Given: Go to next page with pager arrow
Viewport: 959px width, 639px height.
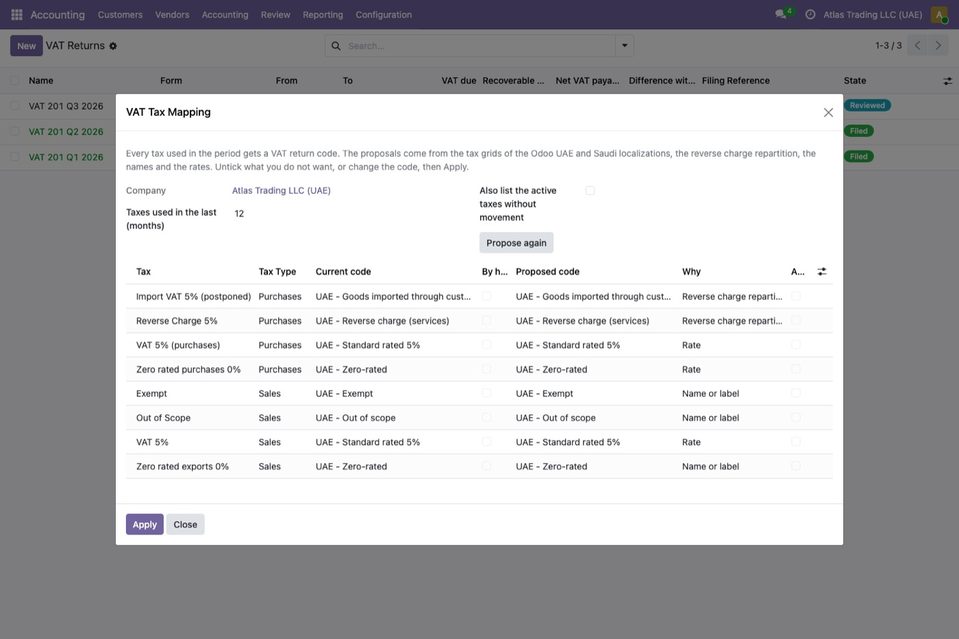Looking at the screenshot, I should [938, 45].
